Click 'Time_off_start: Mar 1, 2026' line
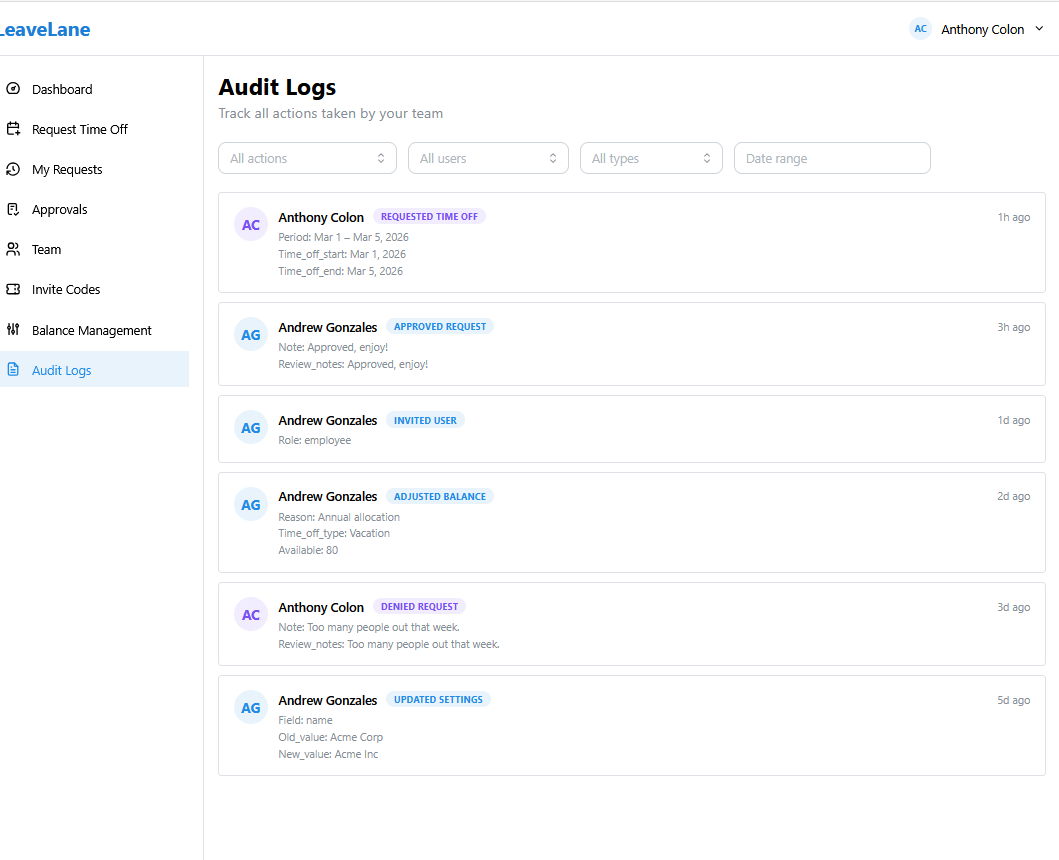The width and height of the screenshot is (1059, 860). 342,254
